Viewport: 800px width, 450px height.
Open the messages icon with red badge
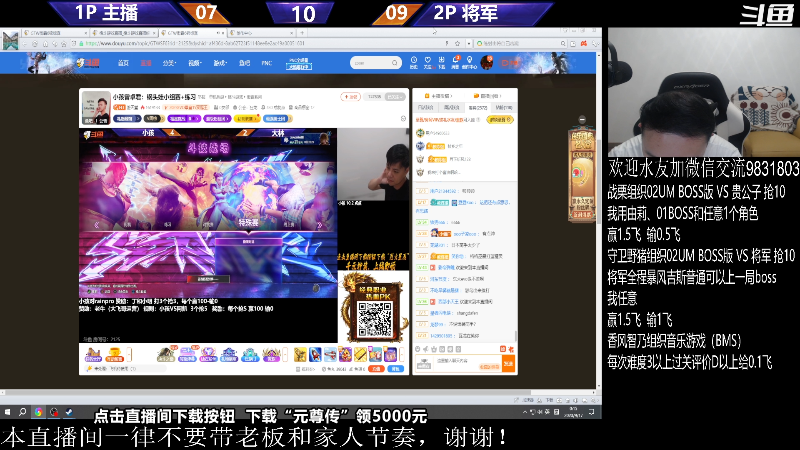pos(456,62)
